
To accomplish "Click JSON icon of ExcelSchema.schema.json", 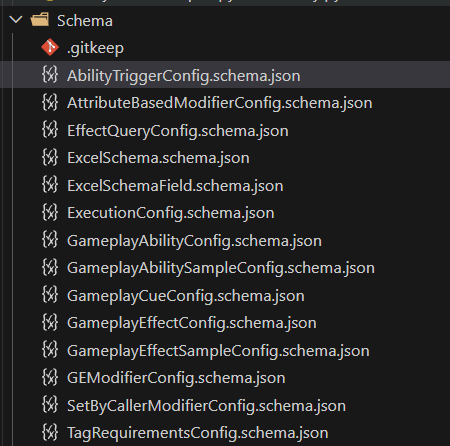I will [x=50, y=157].
